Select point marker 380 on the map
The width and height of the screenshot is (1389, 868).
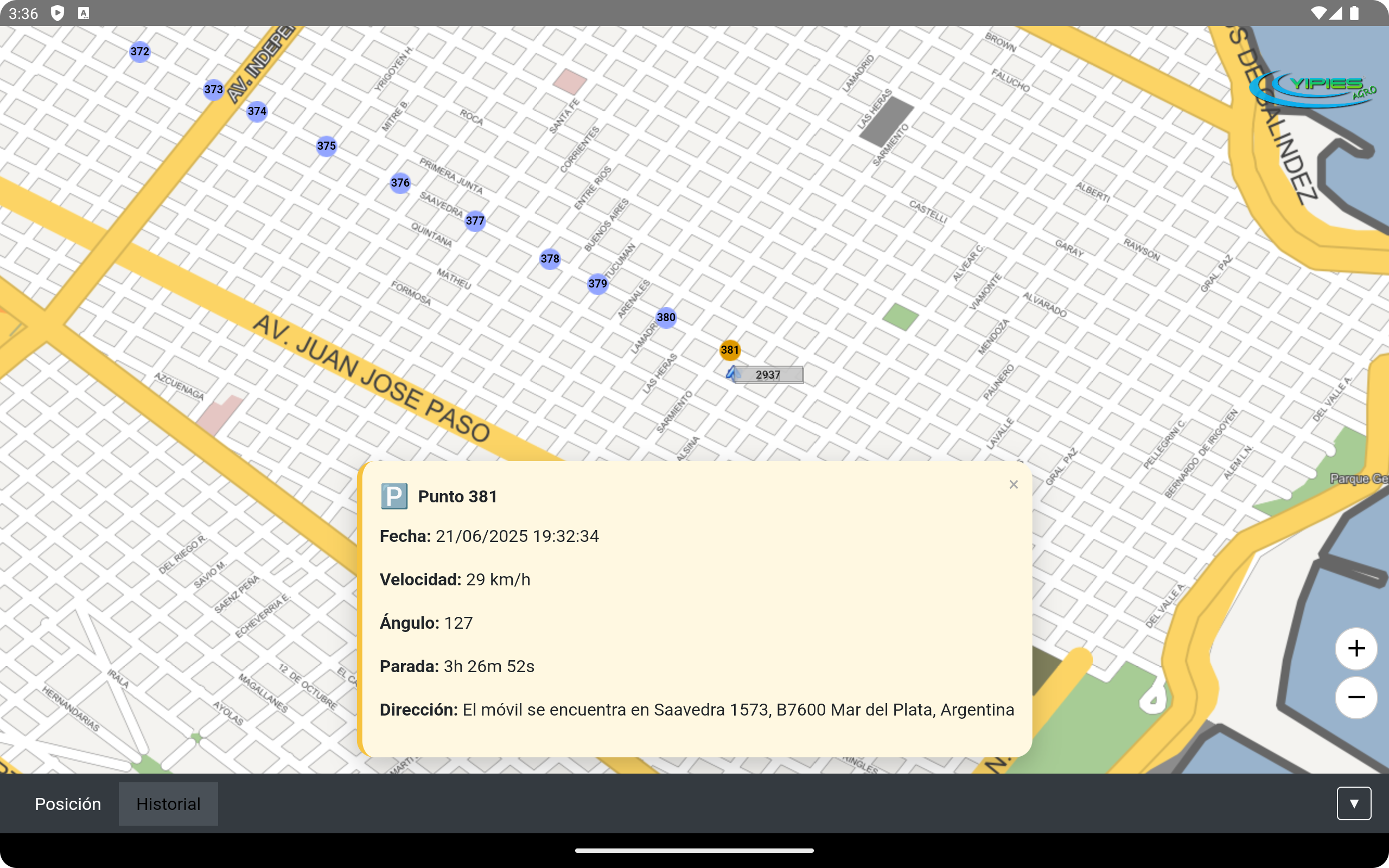pos(666,316)
